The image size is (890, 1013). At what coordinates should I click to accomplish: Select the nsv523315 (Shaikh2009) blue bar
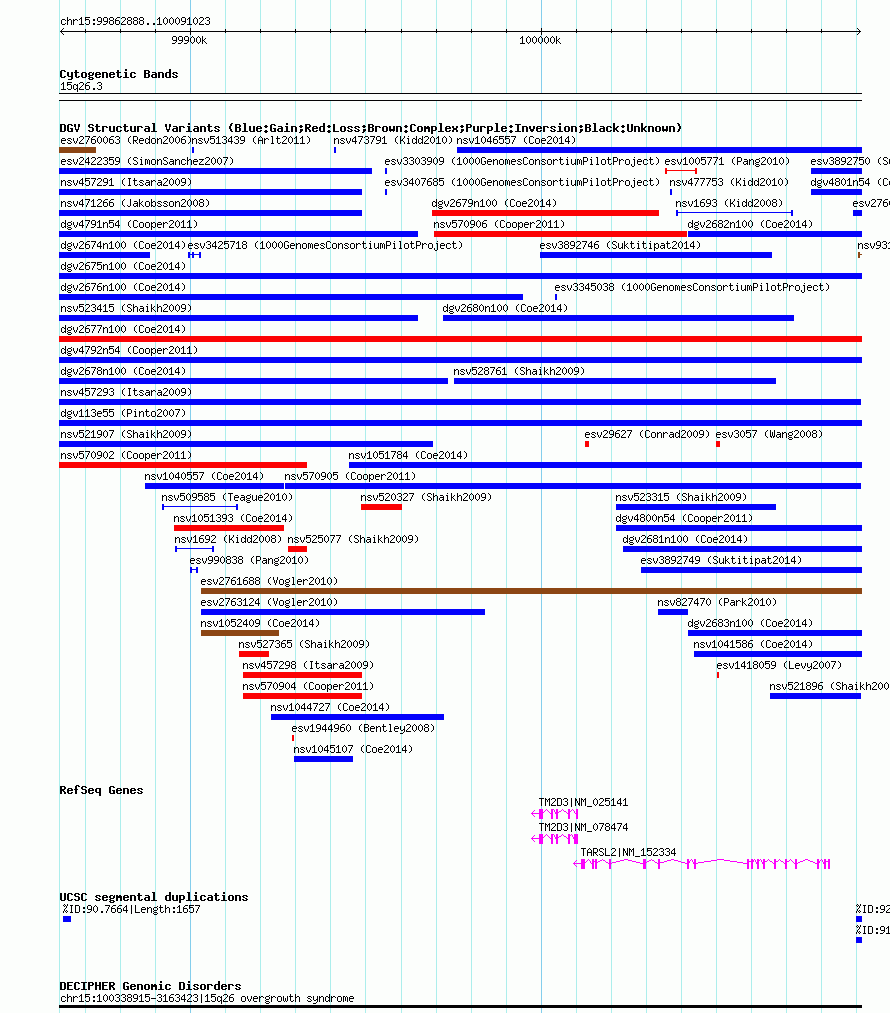coord(696,507)
